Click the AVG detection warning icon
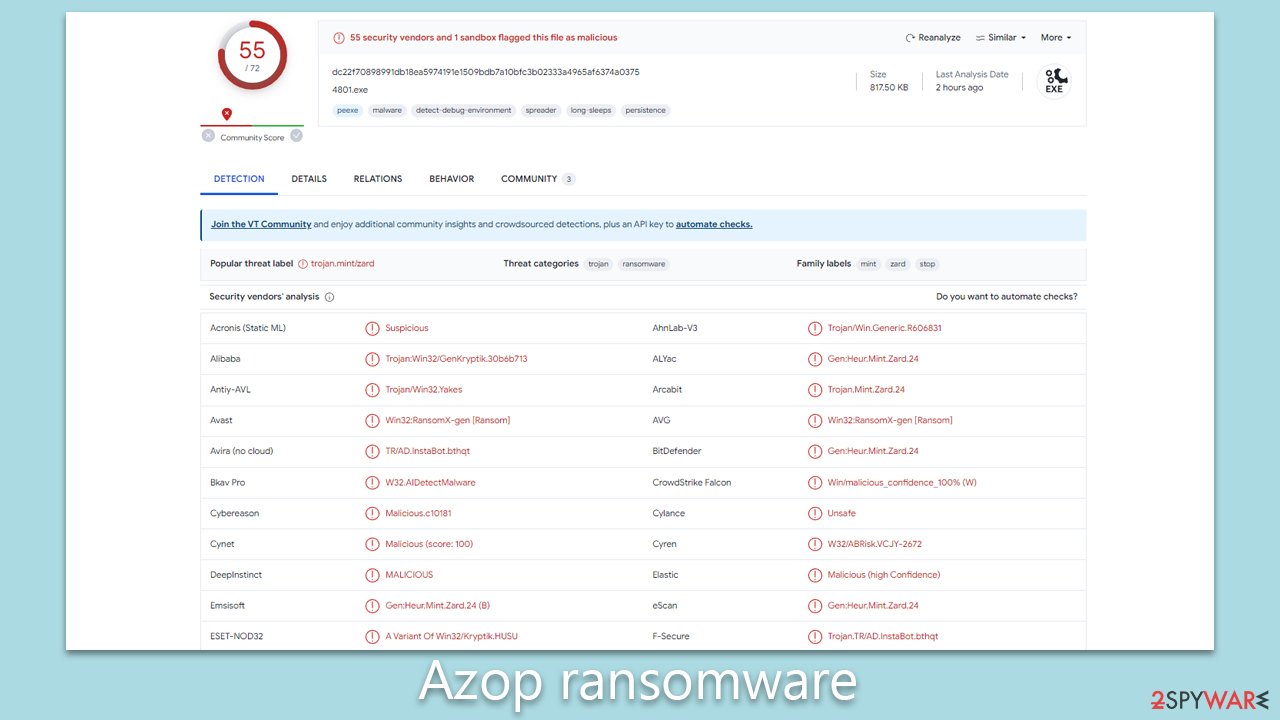This screenshot has width=1280, height=720. (x=815, y=420)
